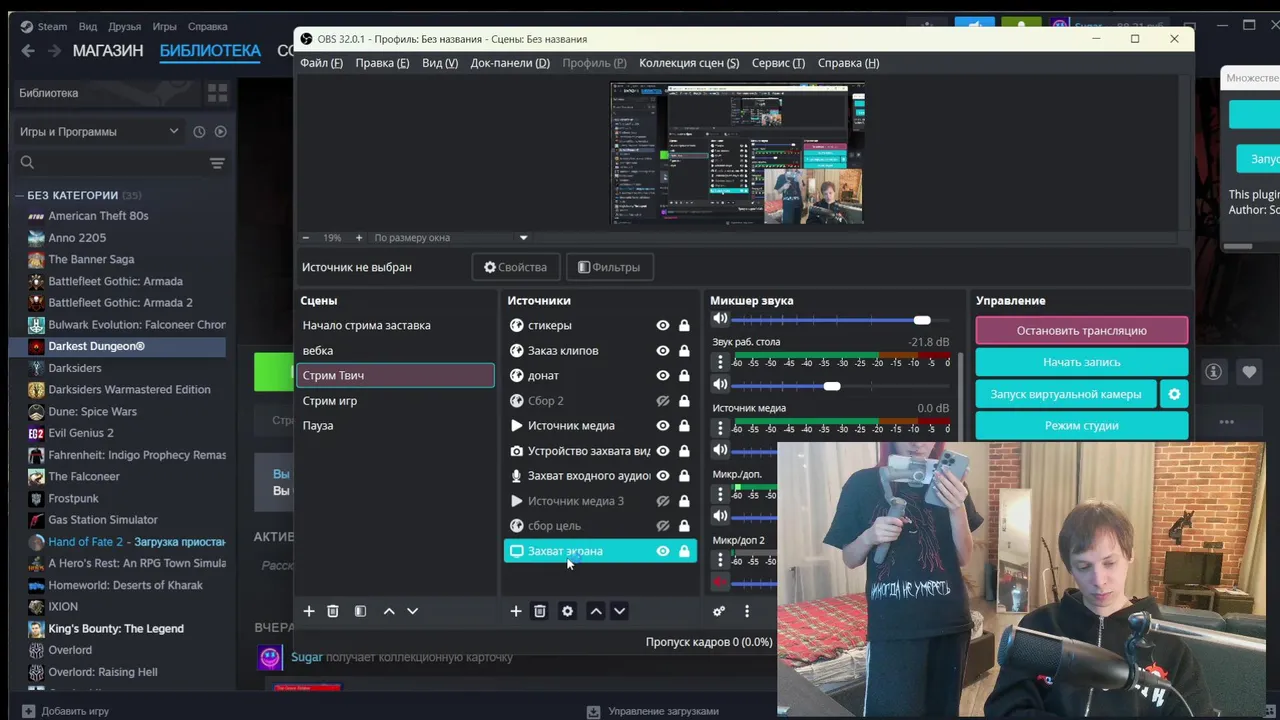Click Начать запись button
This screenshot has width=1280, height=720.
click(1082, 362)
